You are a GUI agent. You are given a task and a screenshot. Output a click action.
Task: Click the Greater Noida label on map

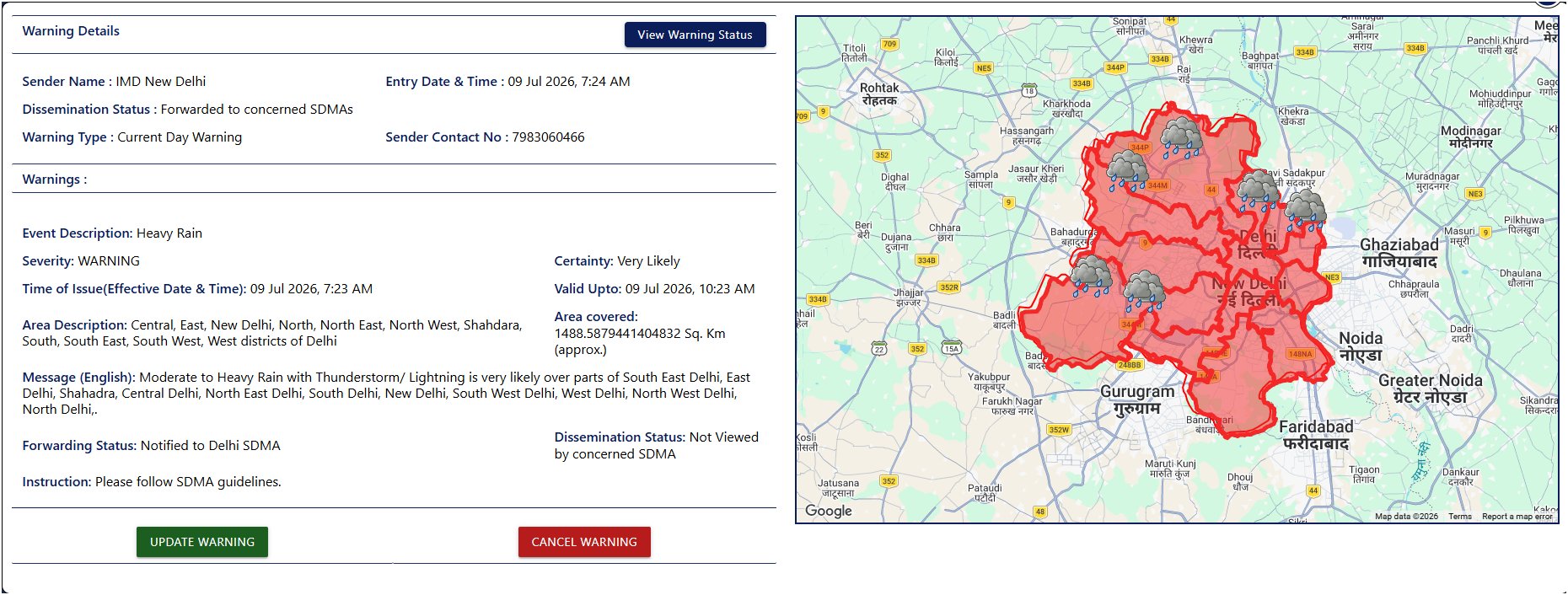1431,389
